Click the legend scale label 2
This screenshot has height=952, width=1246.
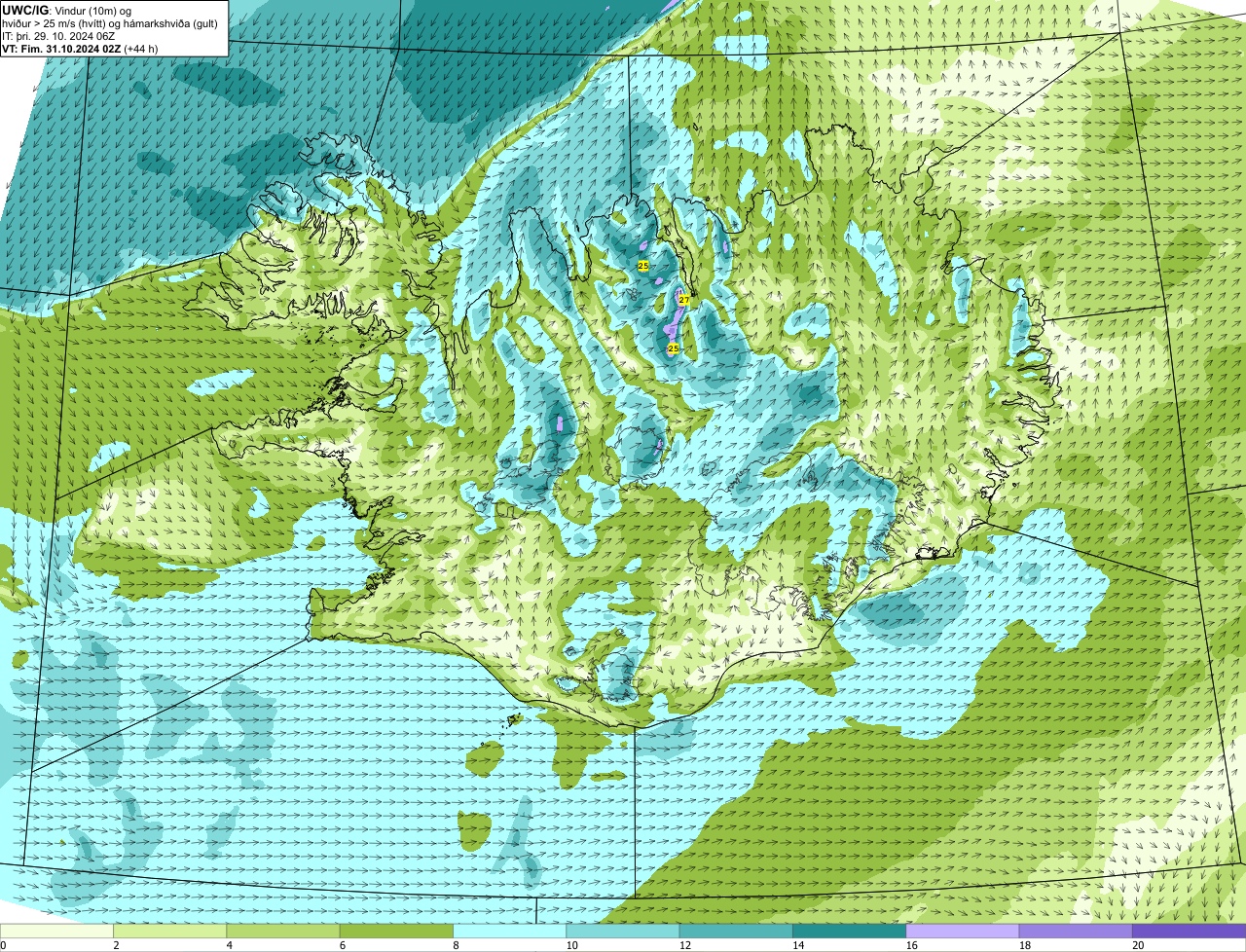click(x=116, y=945)
